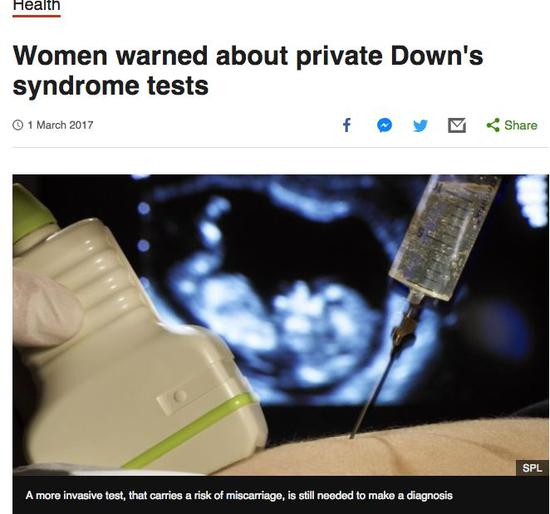
Task: Select the 1 March 2017 date
Action: click(60, 125)
